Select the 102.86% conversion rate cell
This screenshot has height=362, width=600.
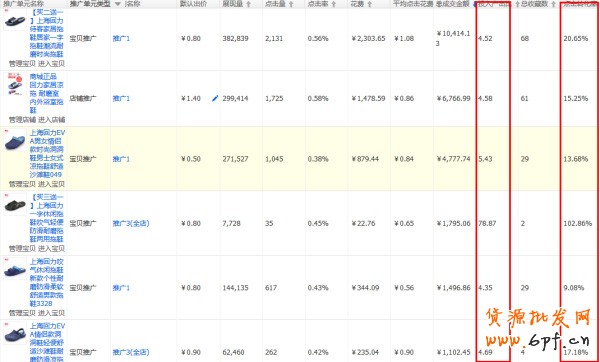click(x=577, y=223)
